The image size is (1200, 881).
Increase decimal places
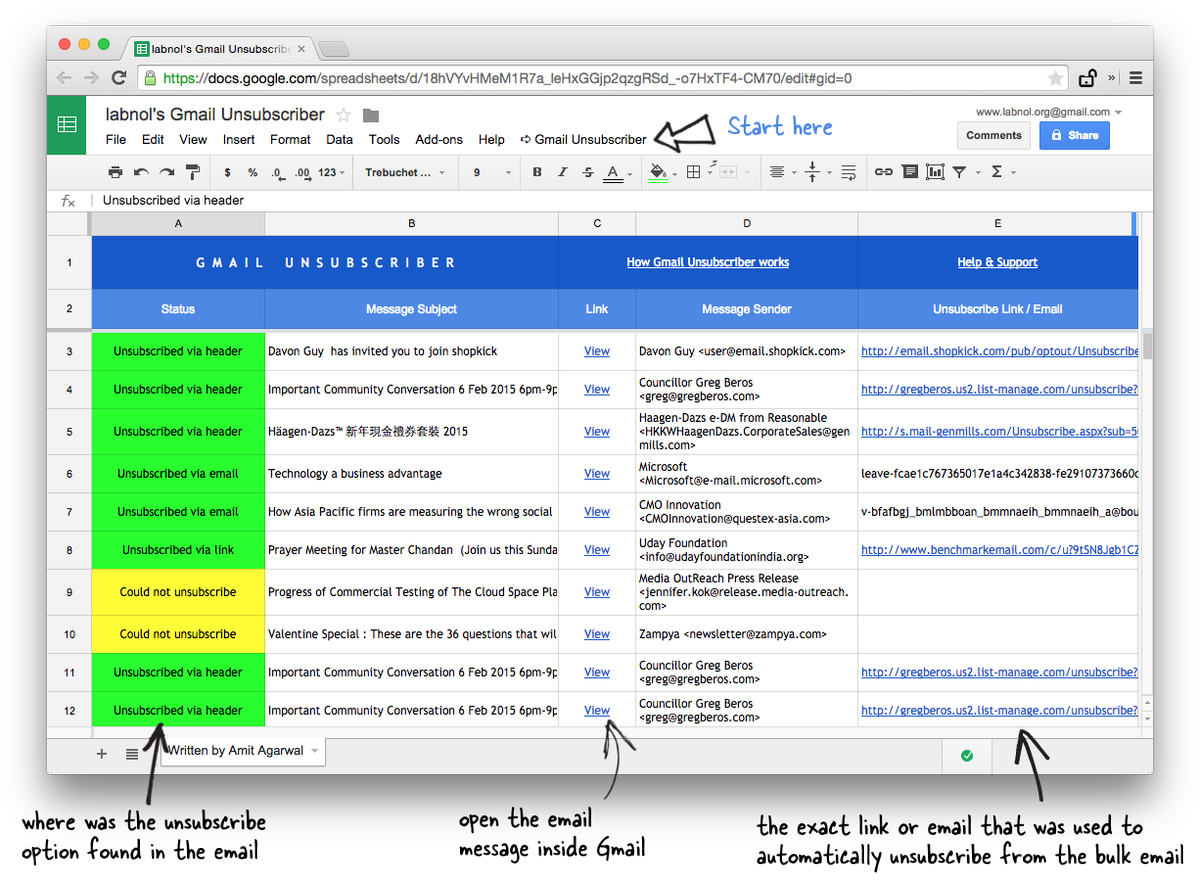(302, 172)
